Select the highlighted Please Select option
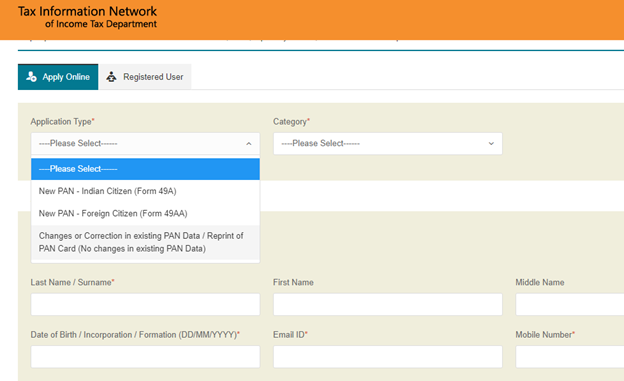Image resolution: width=624 pixels, height=381 pixels. [x=145, y=169]
